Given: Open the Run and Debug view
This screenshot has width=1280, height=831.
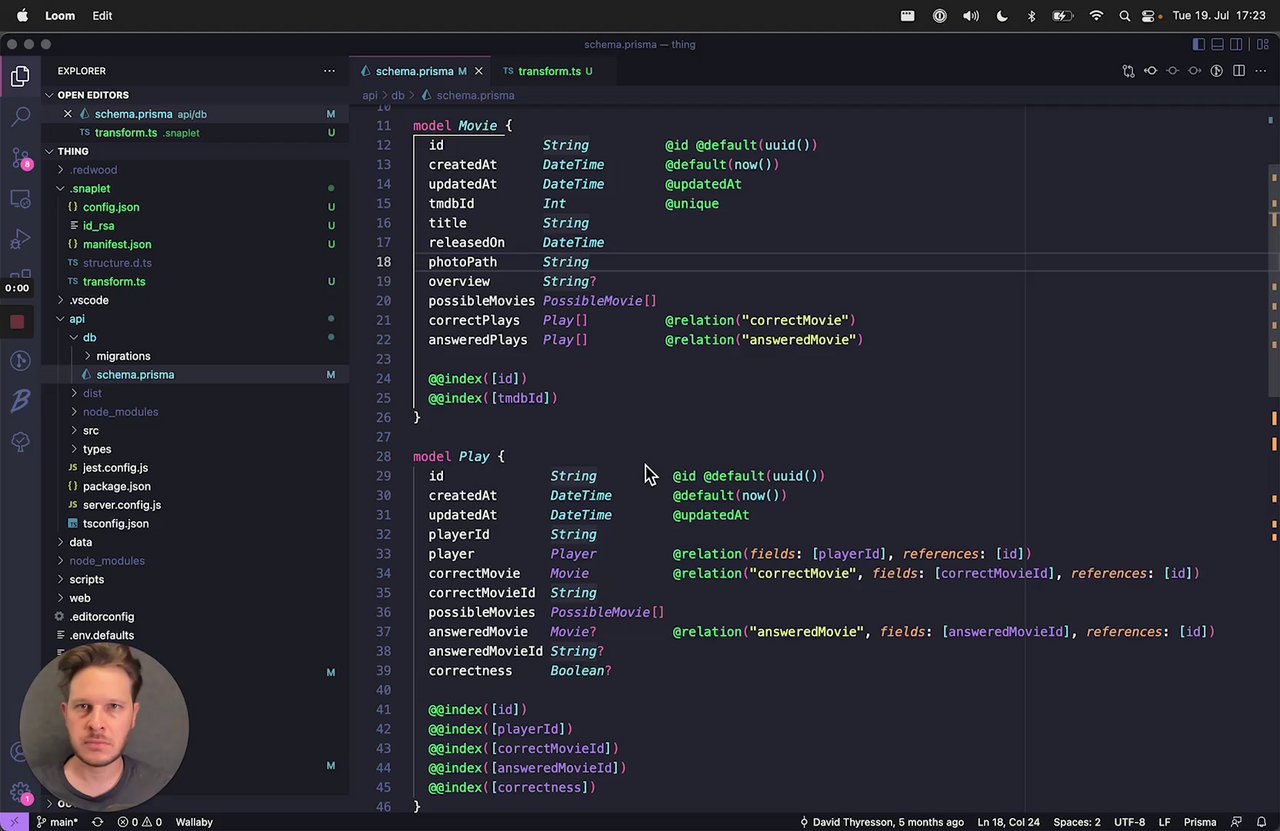Looking at the screenshot, I should pyautogui.click(x=20, y=239).
